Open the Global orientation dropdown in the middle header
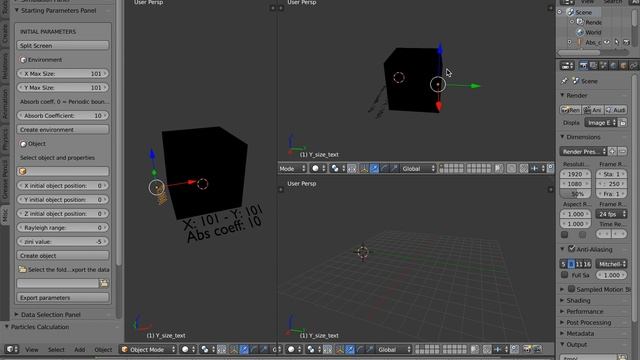 (x=418, y=168)
